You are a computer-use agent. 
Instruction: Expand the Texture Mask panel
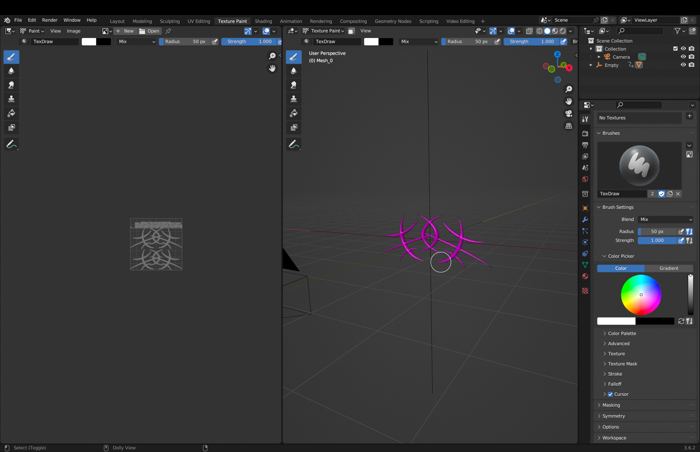[622, 364]
